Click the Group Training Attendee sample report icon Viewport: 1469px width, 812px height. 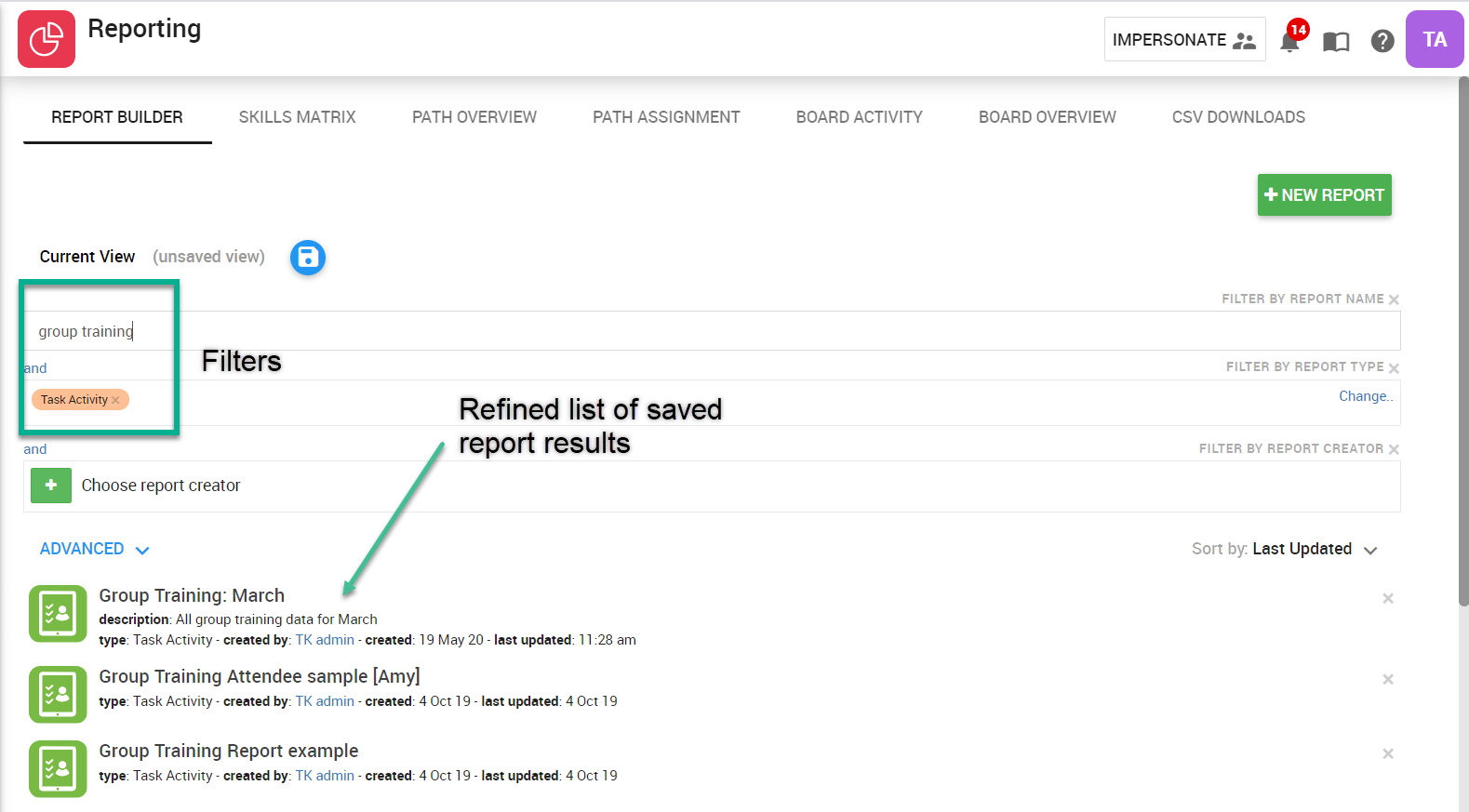point(58,694)
